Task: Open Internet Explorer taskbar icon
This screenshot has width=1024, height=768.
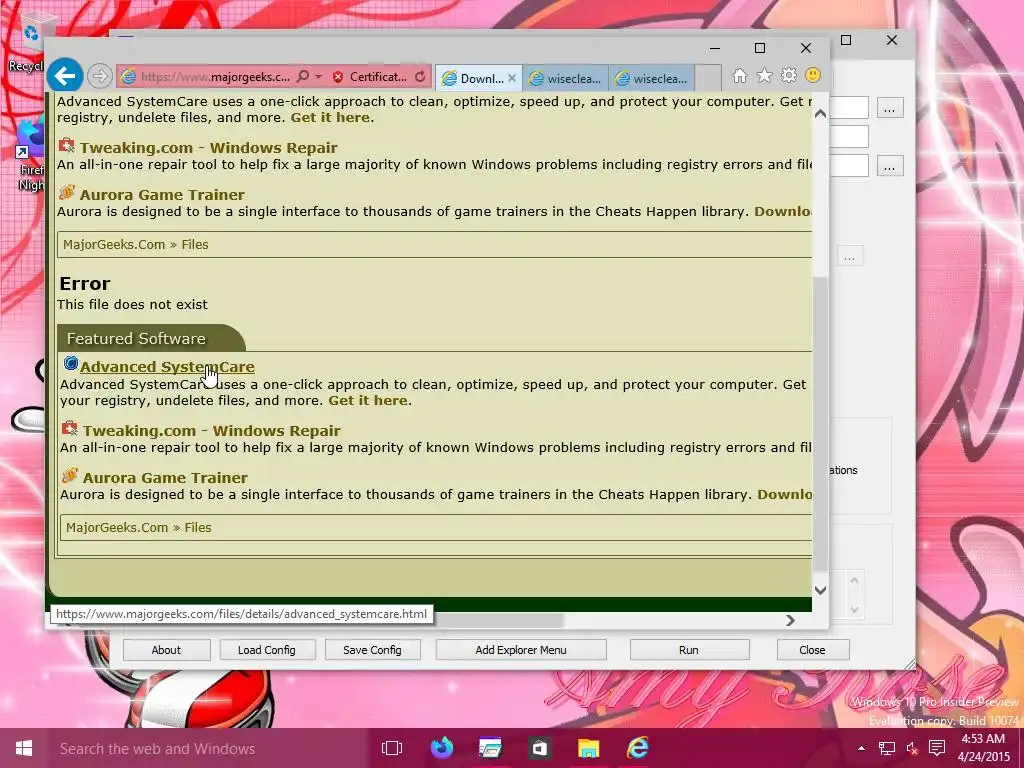Action: point(637,748)
